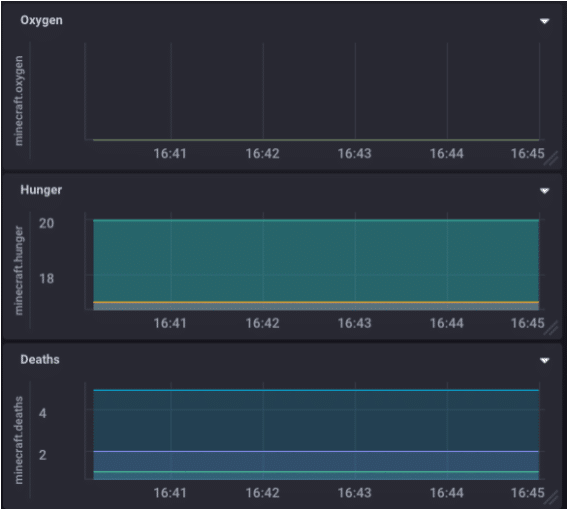Screen dimensions: 570x510
Task: Select the 2 value on Deaths axis
Action: [x=43, y=455]
